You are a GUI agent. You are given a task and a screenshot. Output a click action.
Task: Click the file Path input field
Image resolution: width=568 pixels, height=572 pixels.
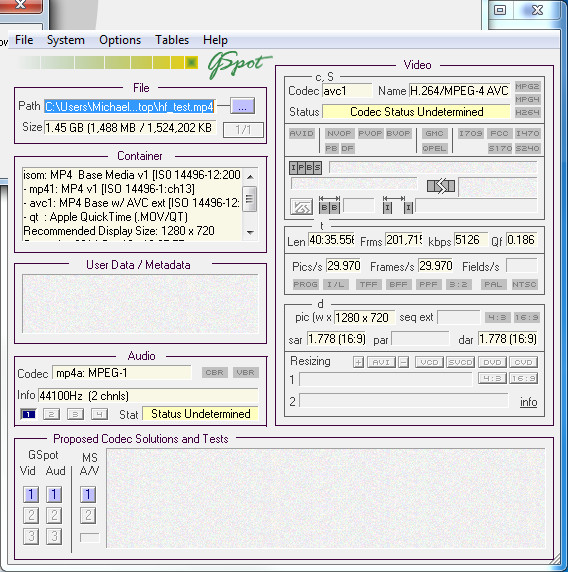coord(129,107)
